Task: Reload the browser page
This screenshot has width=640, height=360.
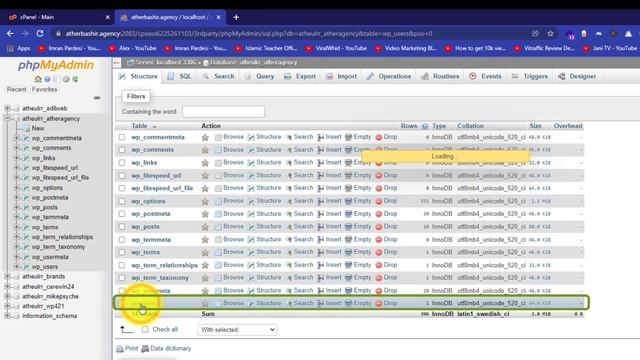Action: point(40,33)
